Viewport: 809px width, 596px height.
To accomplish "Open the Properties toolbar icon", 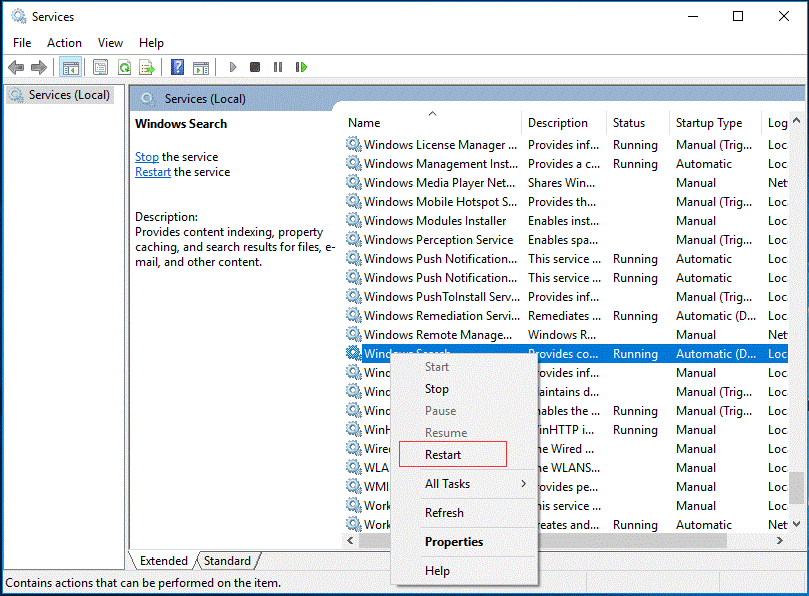I will tap(100, 67).
